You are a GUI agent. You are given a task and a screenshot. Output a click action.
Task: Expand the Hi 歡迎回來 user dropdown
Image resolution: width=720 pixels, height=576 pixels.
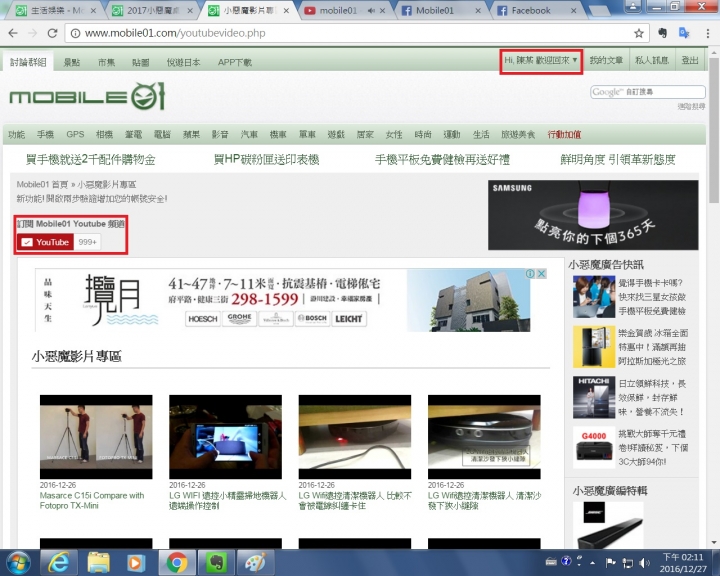(541, 60)
